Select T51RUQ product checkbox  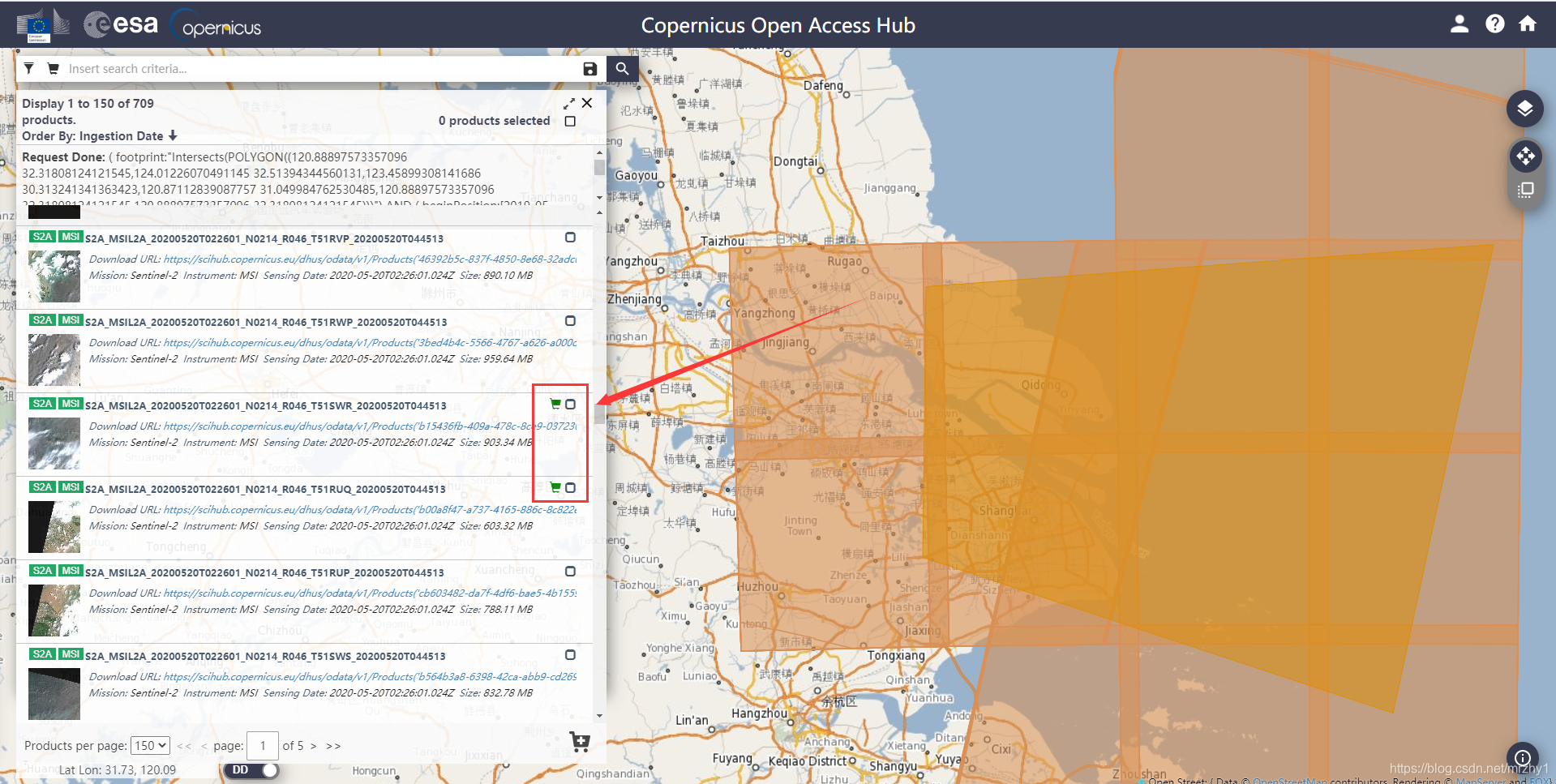[x=570, y=488]
